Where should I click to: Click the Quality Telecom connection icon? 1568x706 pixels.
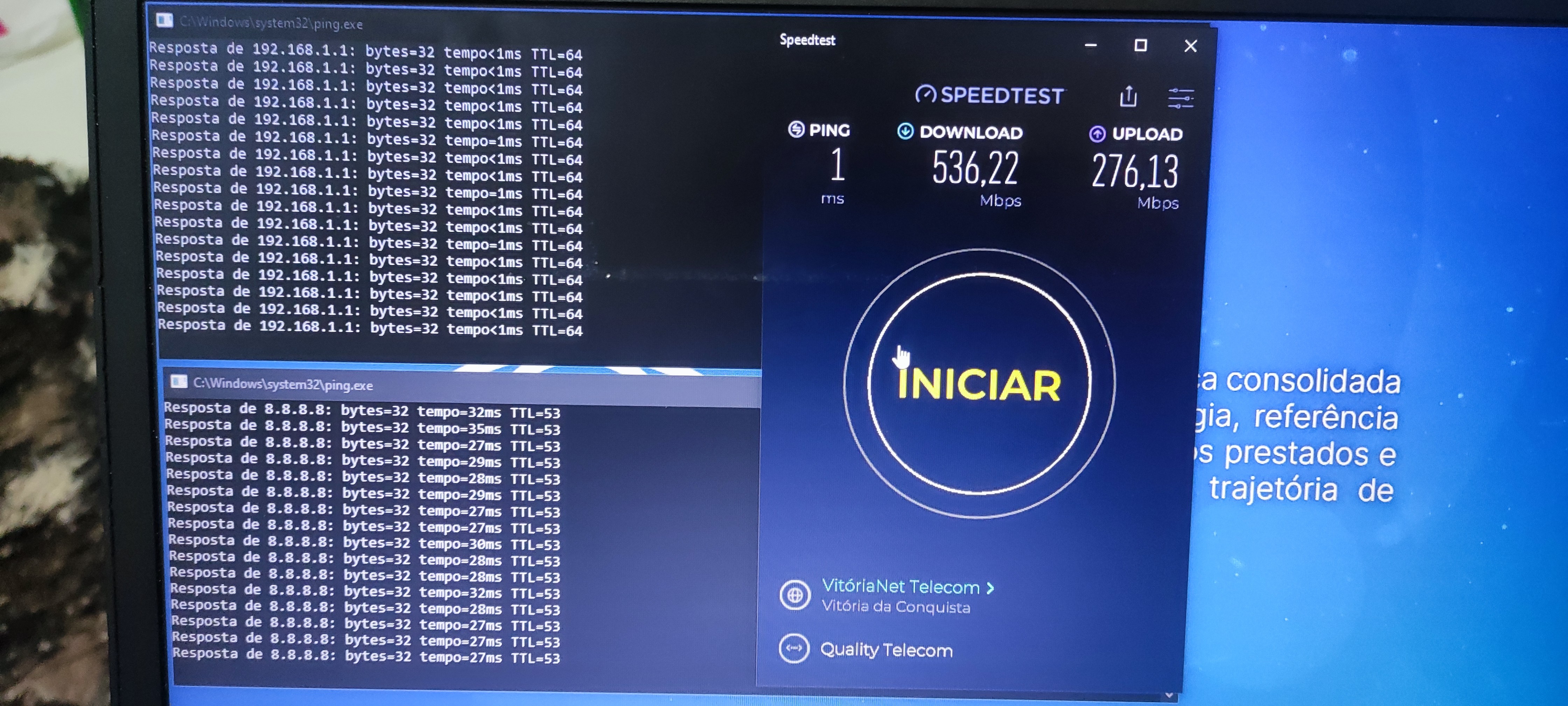[794, 648]
